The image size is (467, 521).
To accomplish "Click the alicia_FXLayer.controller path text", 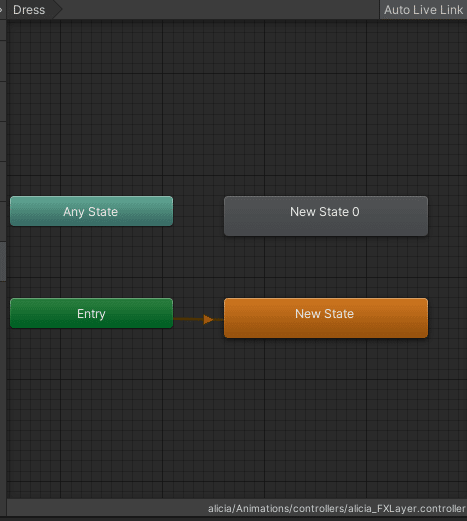I will coord(337,509).
